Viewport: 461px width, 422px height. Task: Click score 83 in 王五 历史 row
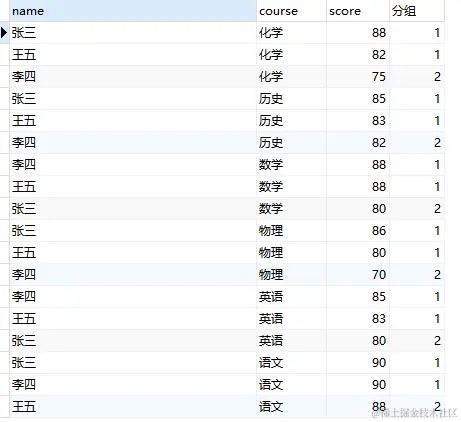358,121
